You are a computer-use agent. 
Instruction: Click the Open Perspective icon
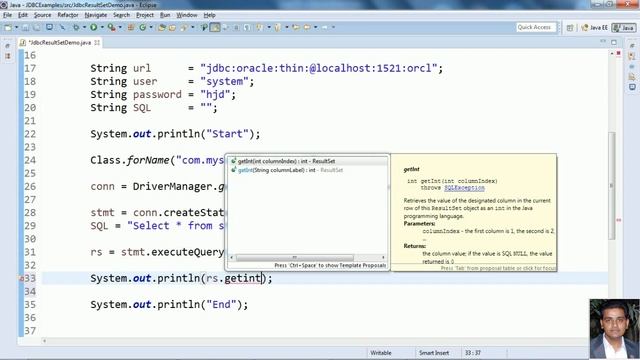[x=570, y=28]
